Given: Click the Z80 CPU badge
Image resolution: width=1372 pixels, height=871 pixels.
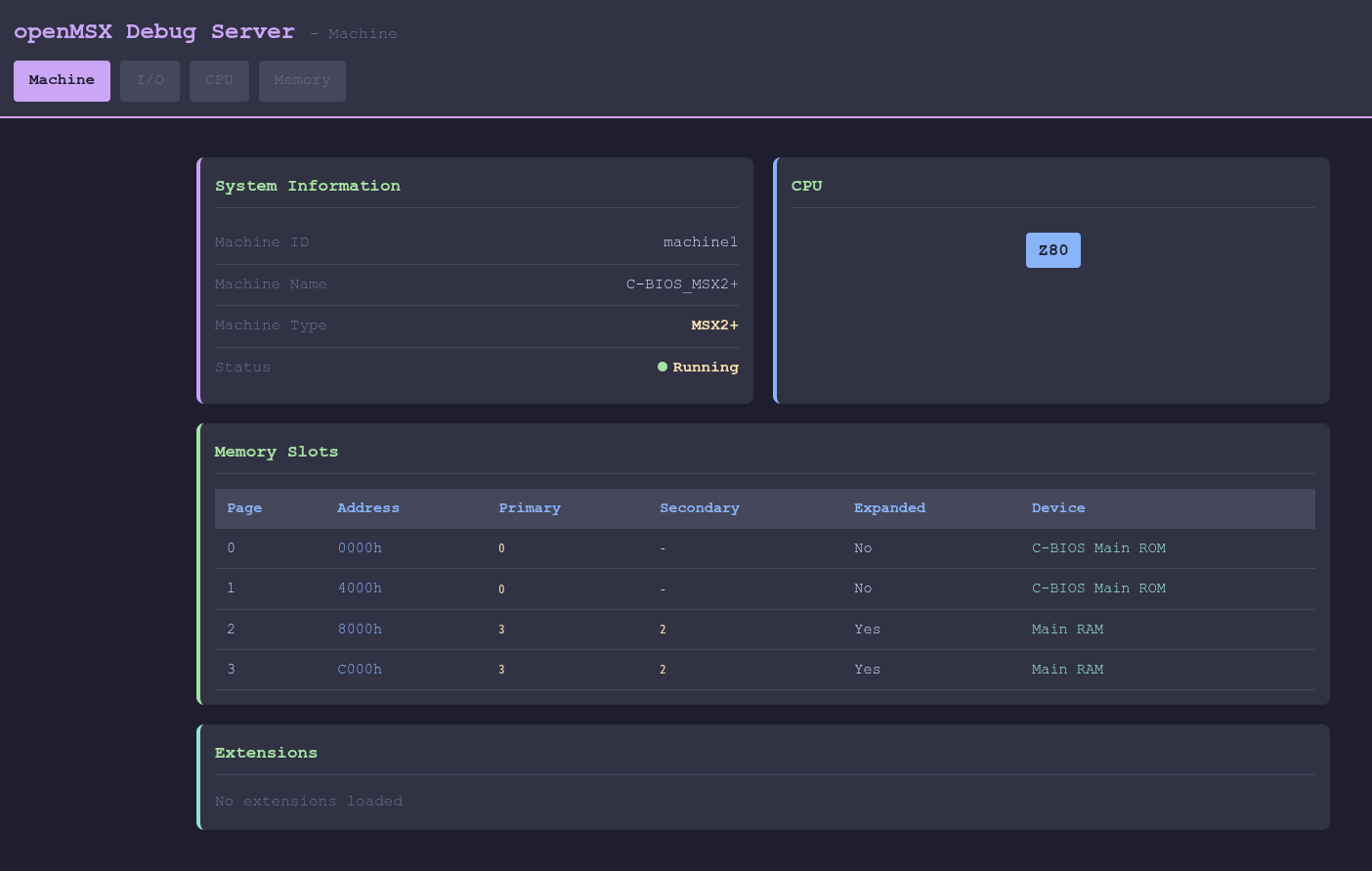Looking at the screenshot, I should [x=1052, y=250].
